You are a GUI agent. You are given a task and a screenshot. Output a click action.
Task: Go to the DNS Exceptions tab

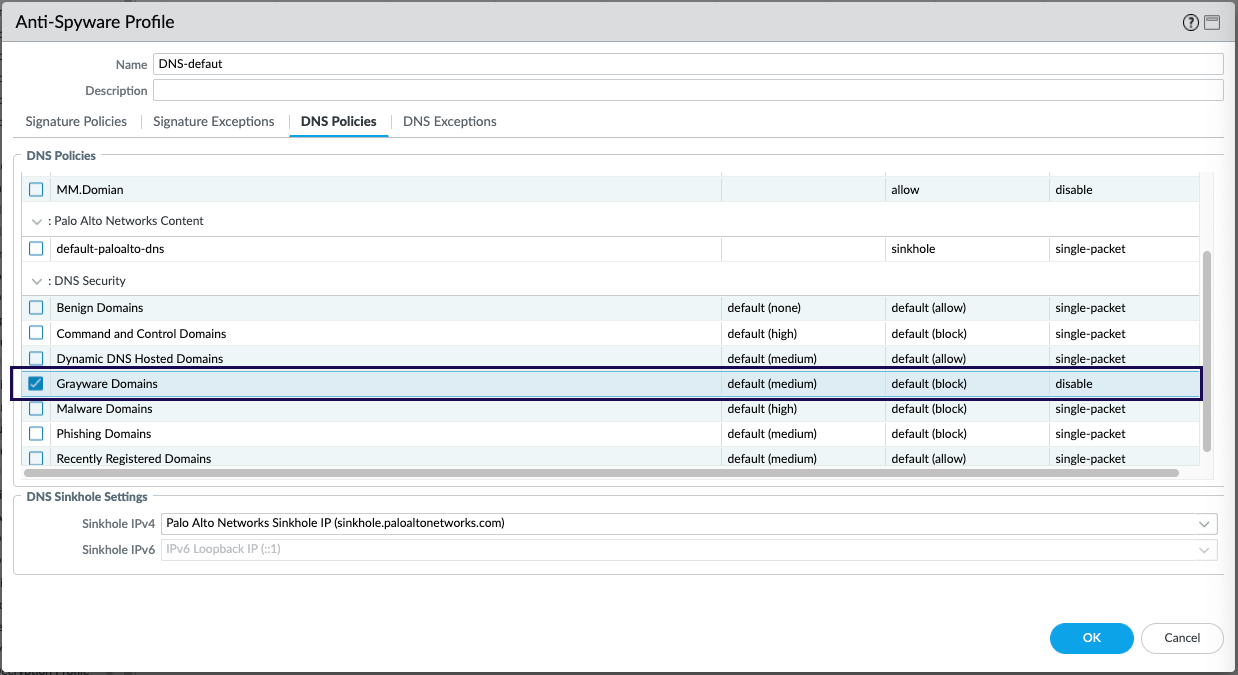coord(449,122)
